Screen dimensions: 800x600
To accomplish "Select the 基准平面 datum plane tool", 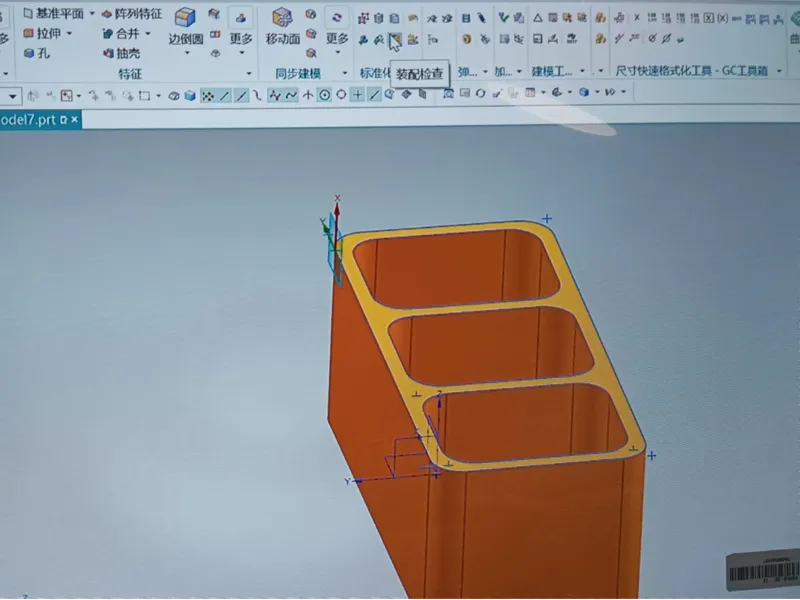I will coord(53,13).
